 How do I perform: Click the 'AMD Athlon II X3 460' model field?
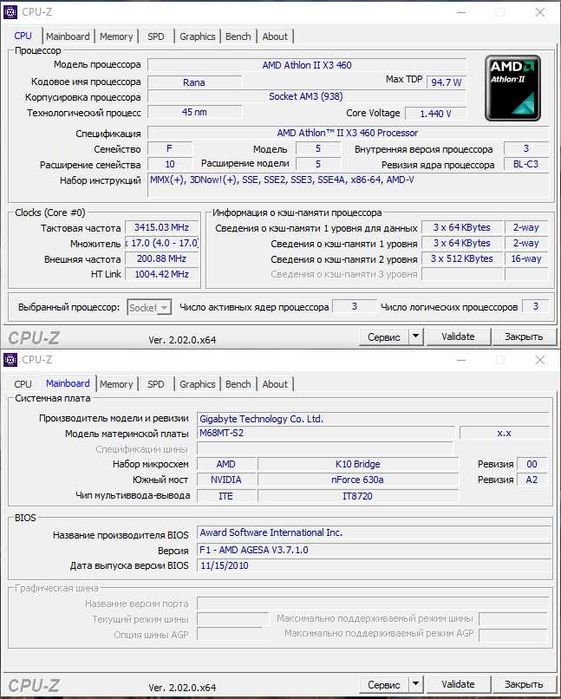pos(307,65)
